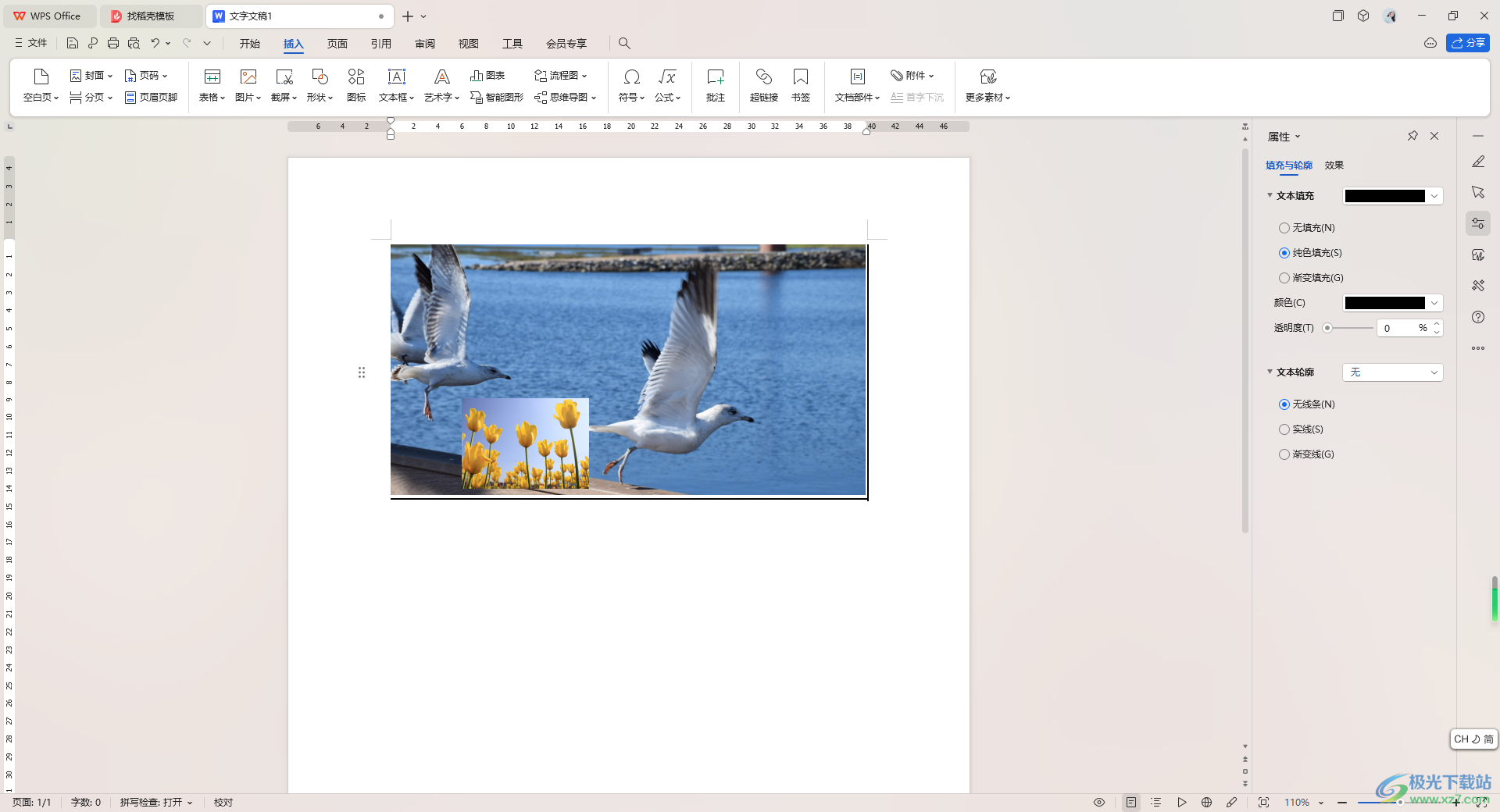The height and width of the screenshot is (812, 1500).
Task: Open a new tab with plus button
Action: [x=408, y=16]
